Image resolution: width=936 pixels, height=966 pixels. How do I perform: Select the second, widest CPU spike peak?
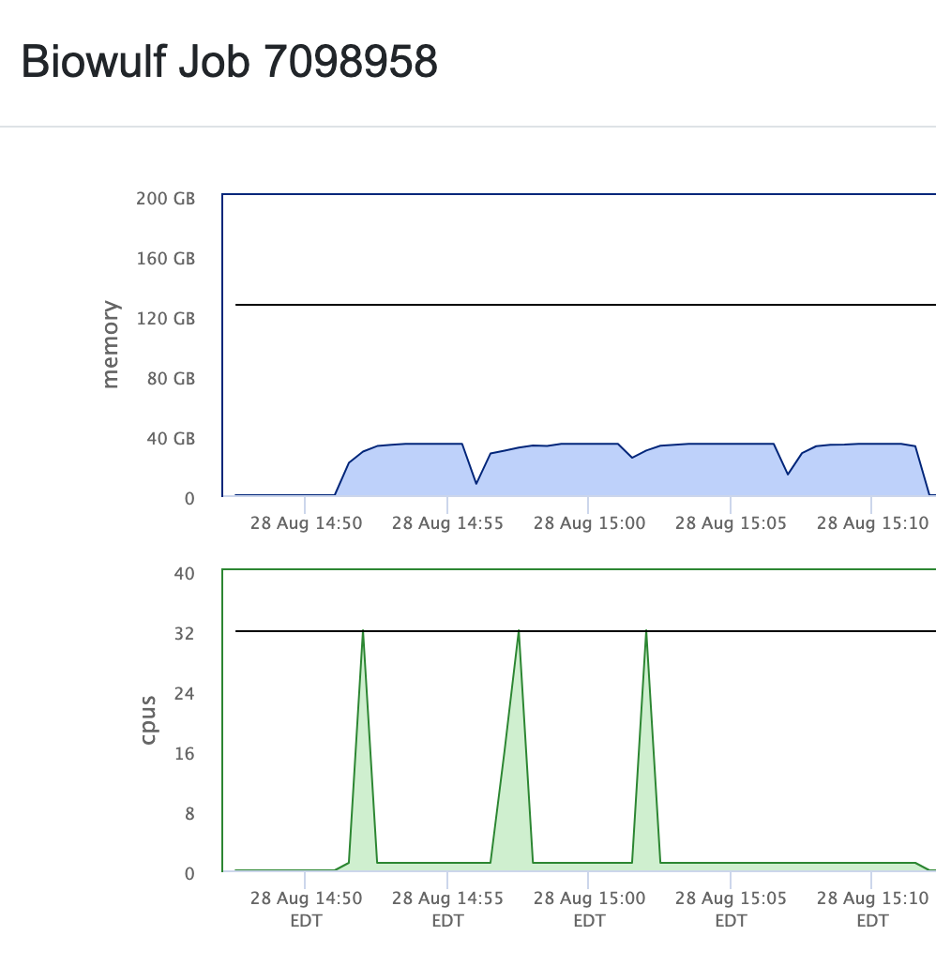(518, 633)
